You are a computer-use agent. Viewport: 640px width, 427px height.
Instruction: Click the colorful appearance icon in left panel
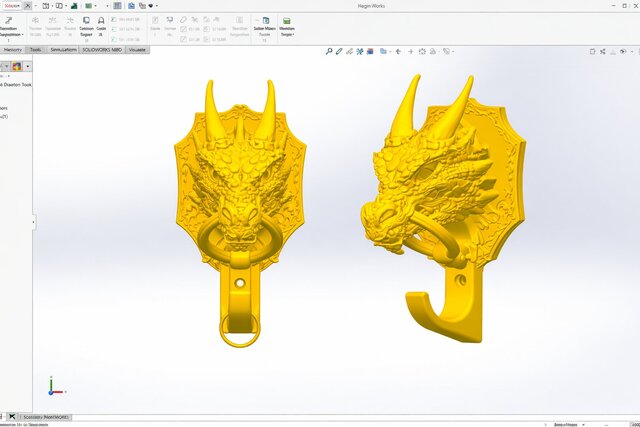17,67
